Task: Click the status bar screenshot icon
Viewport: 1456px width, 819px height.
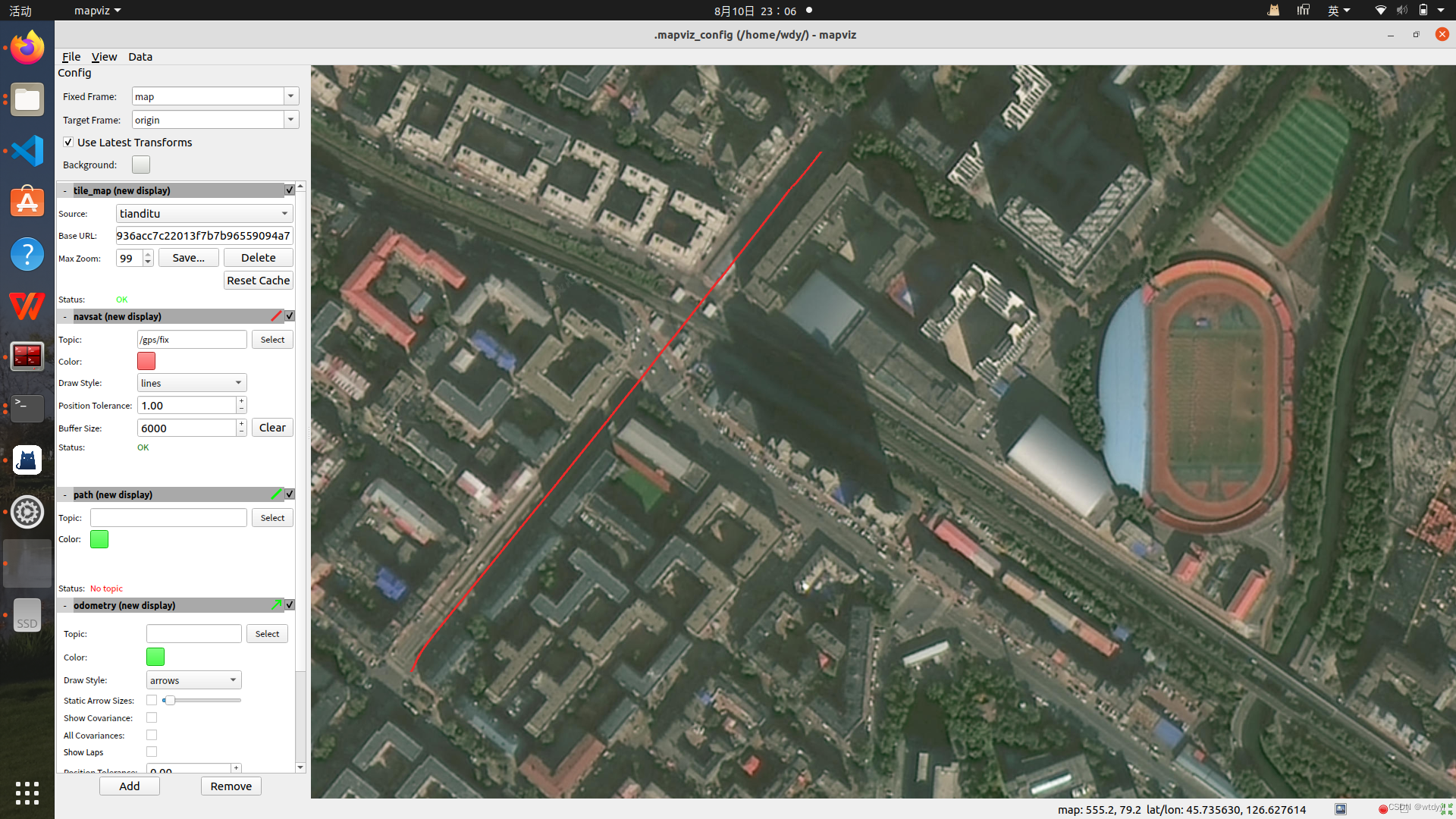Action: tap(1341, 809)
